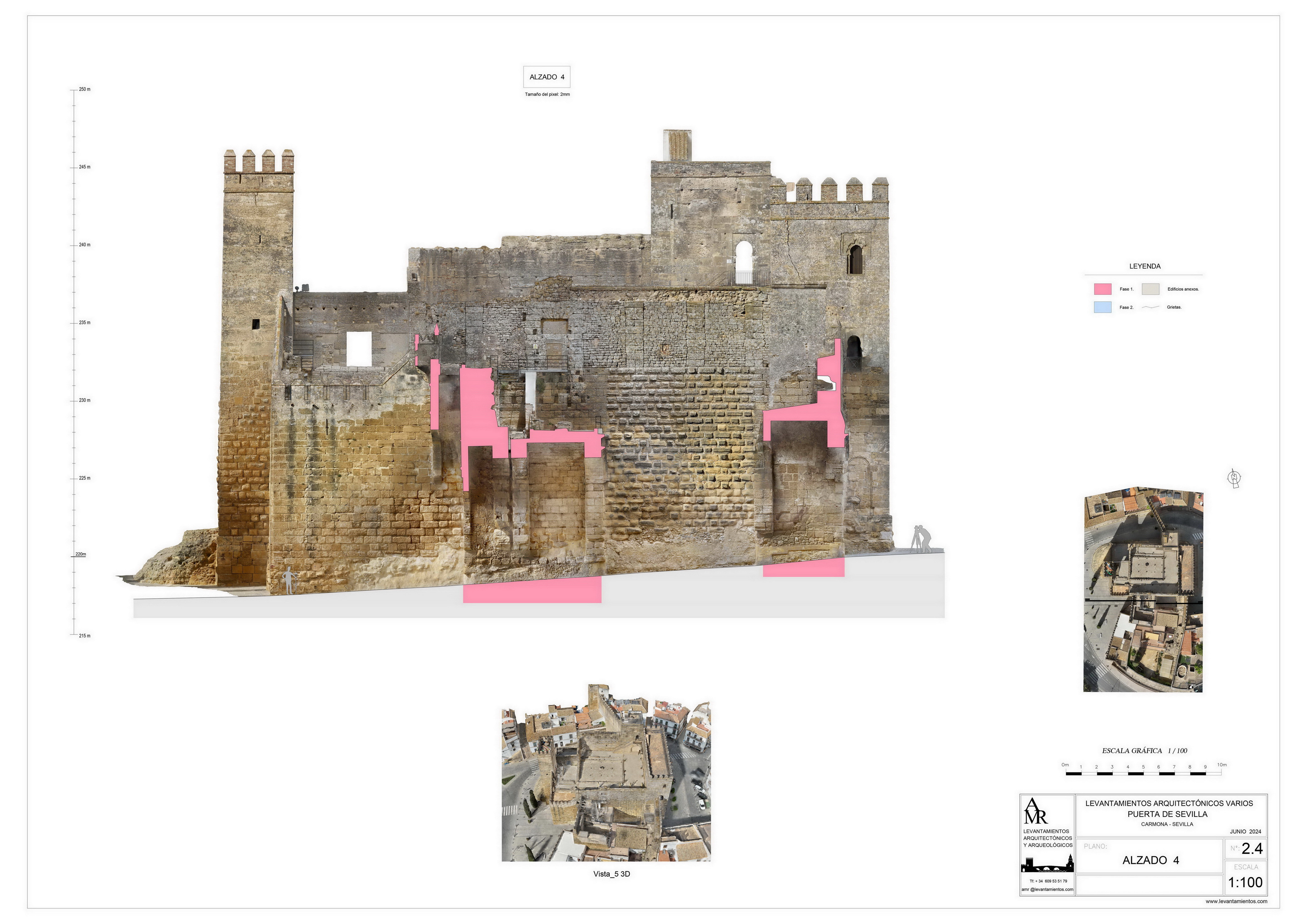
Task: Click the north arrow compass symbol
Action: click(1234, 478)
